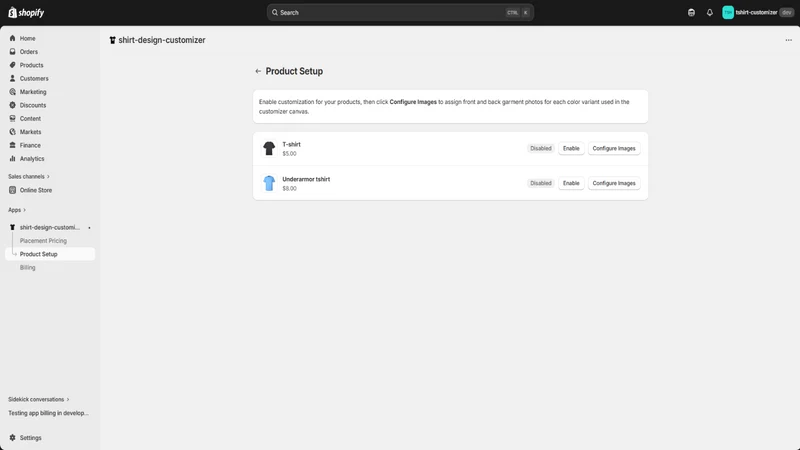Click shirt-design-customizer title text

coord(162,40)
